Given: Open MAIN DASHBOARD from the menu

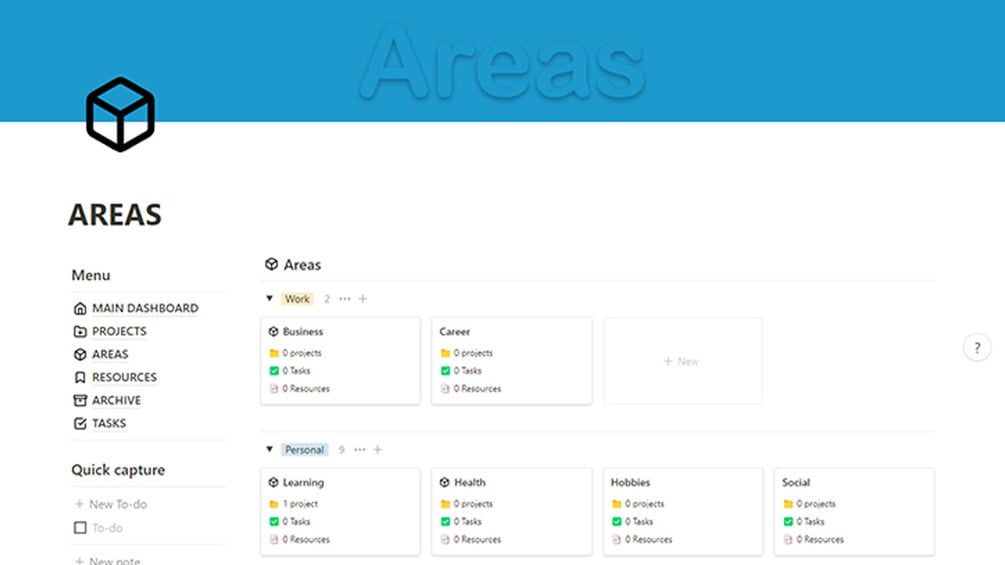Looking at the screenshot, I should pos(145,308).
